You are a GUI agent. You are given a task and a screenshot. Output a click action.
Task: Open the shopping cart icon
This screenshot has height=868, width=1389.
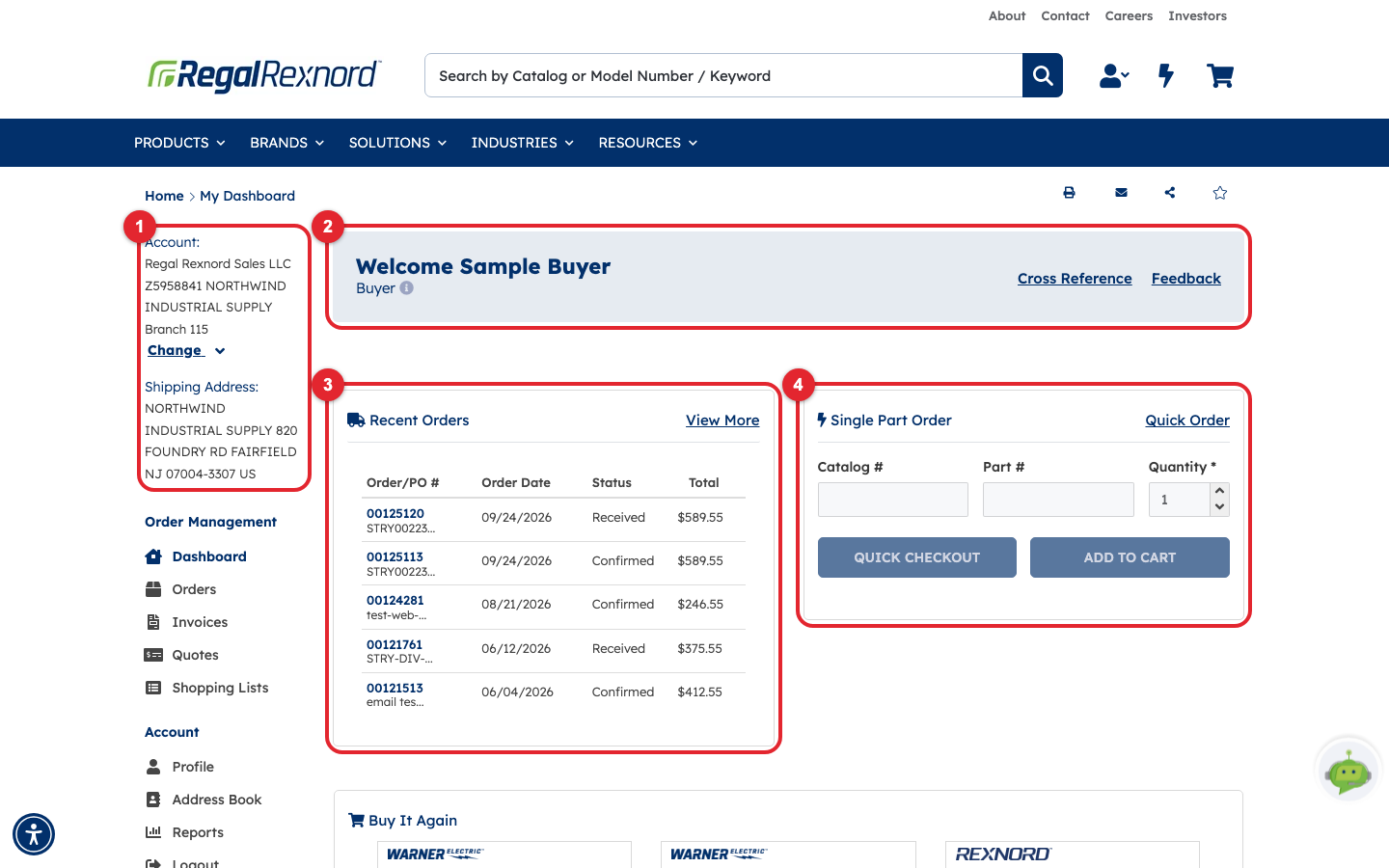(1220, 75)
